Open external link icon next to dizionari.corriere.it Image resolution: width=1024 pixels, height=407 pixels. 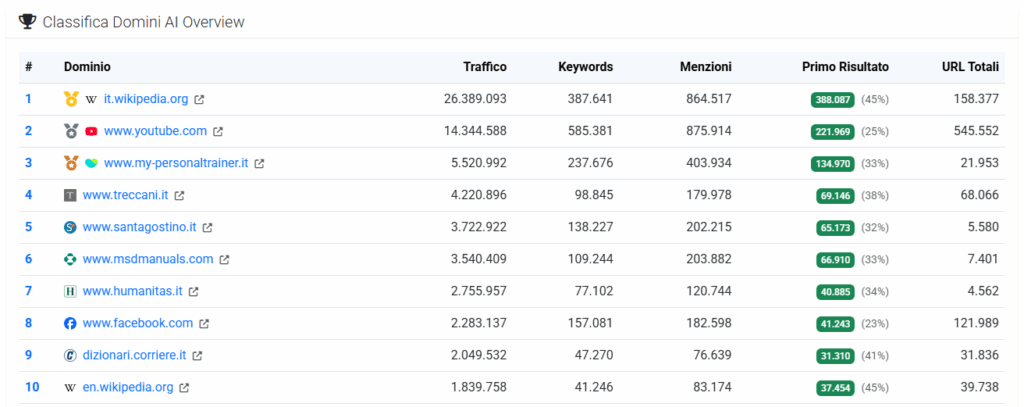coord(197,355)
